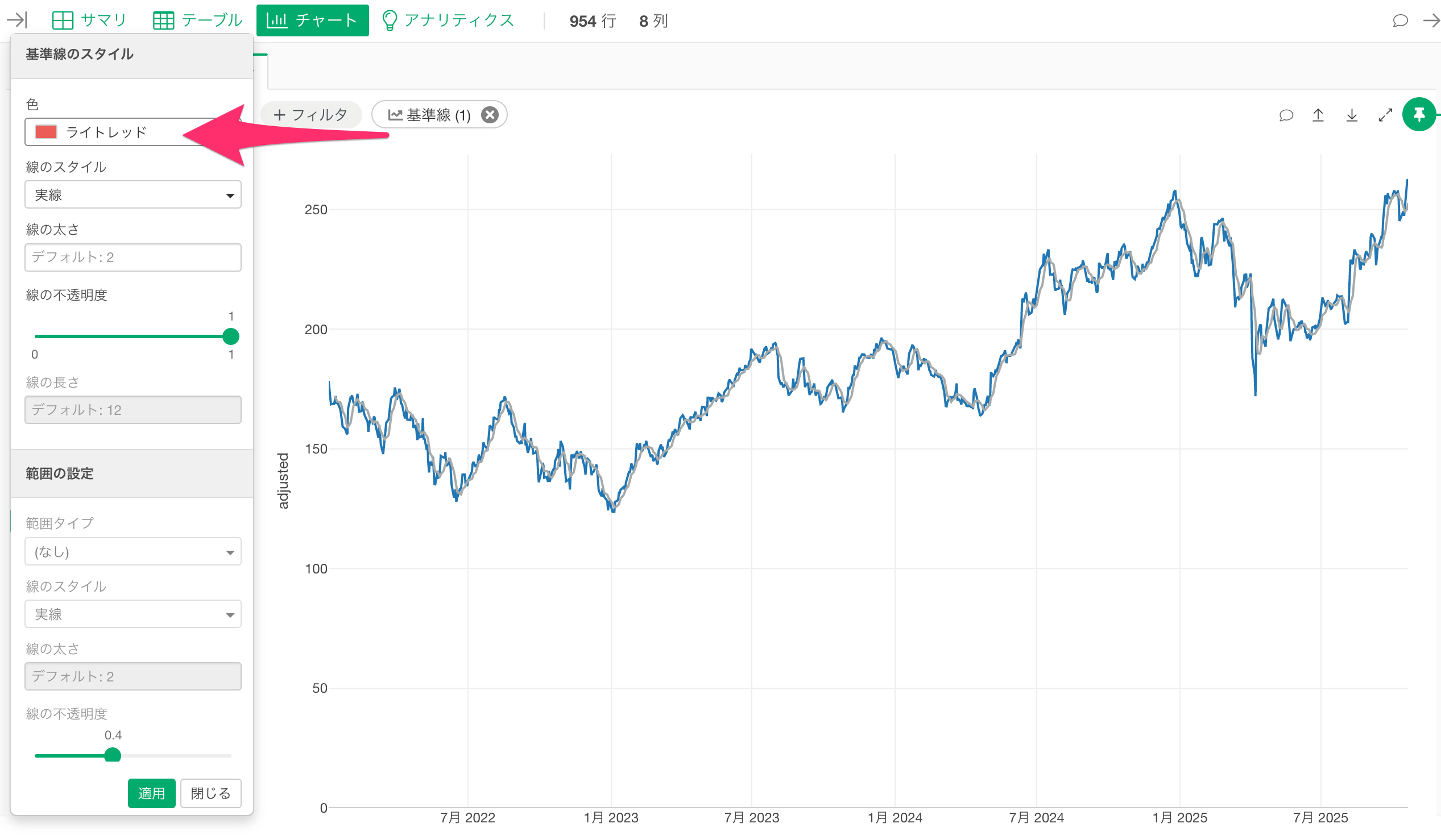Click the 線の不透明度 slider handle at value 1
Screen dimensions: 1441x840
tap(230, 336)
